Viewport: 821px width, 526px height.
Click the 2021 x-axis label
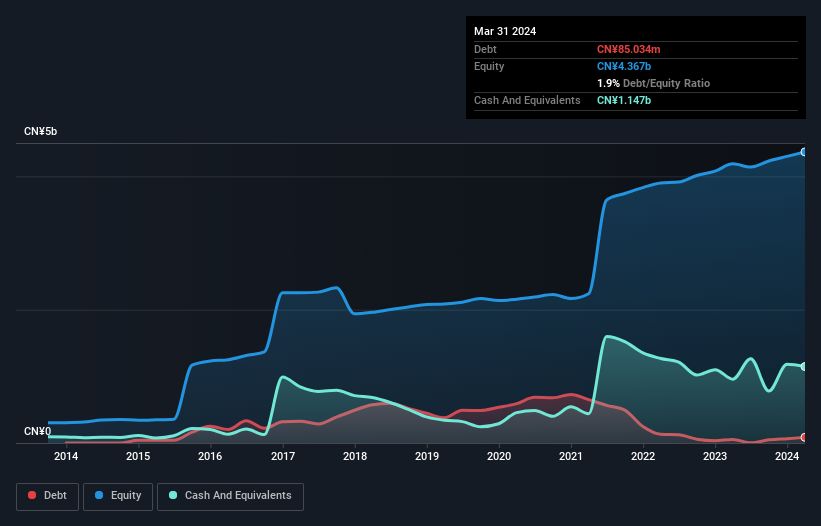point(571,456)
